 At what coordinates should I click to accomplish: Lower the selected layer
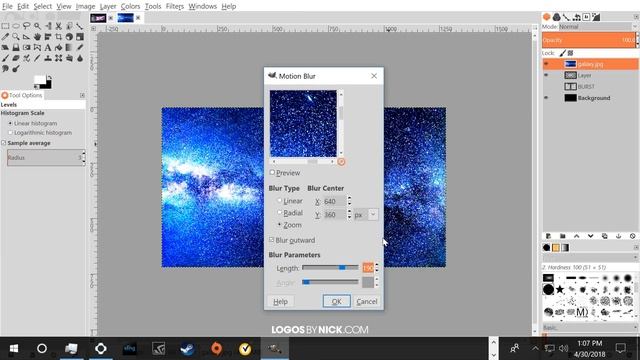(590, 236)
